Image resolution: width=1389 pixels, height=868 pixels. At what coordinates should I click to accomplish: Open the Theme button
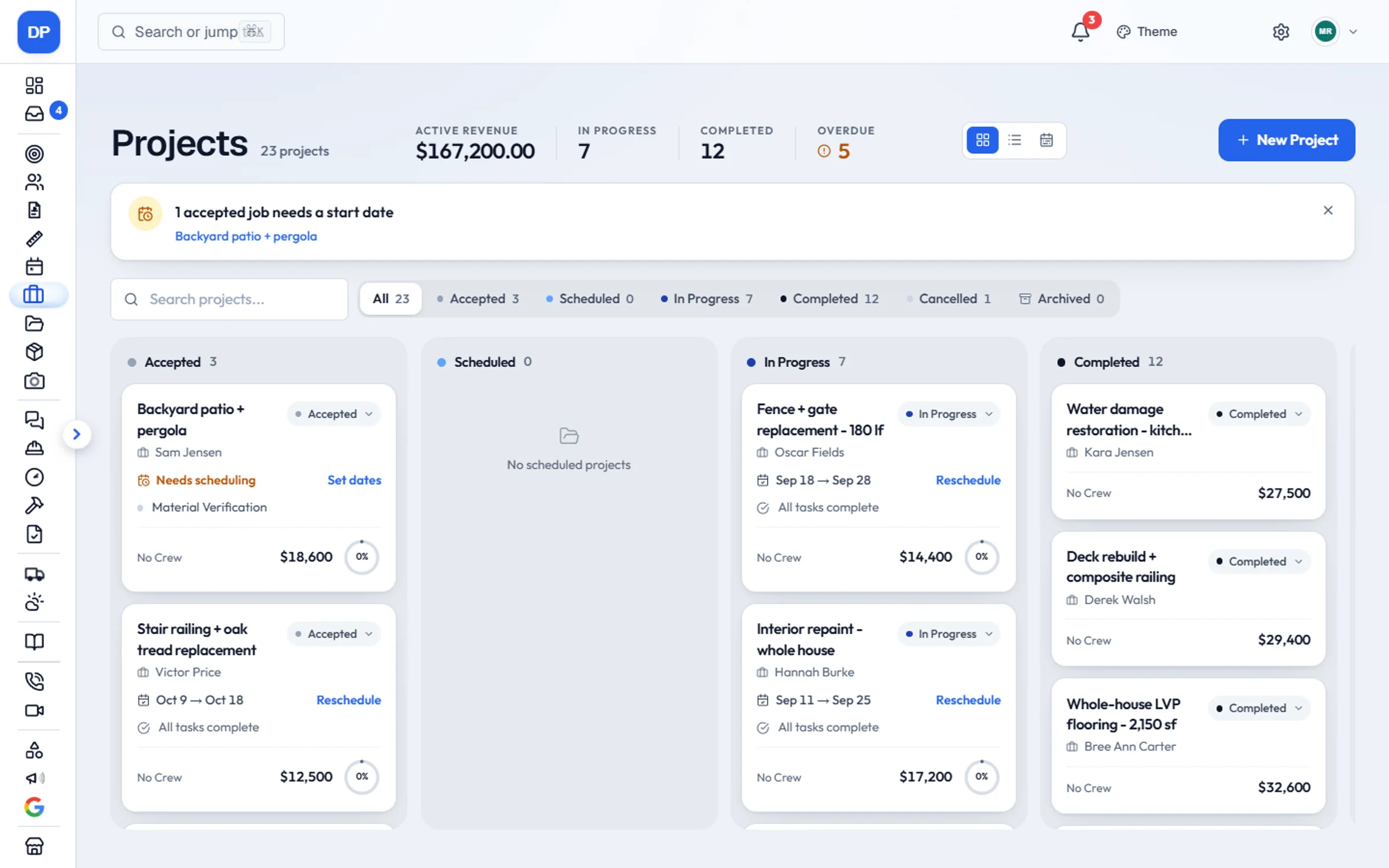tap(1147, 32)
